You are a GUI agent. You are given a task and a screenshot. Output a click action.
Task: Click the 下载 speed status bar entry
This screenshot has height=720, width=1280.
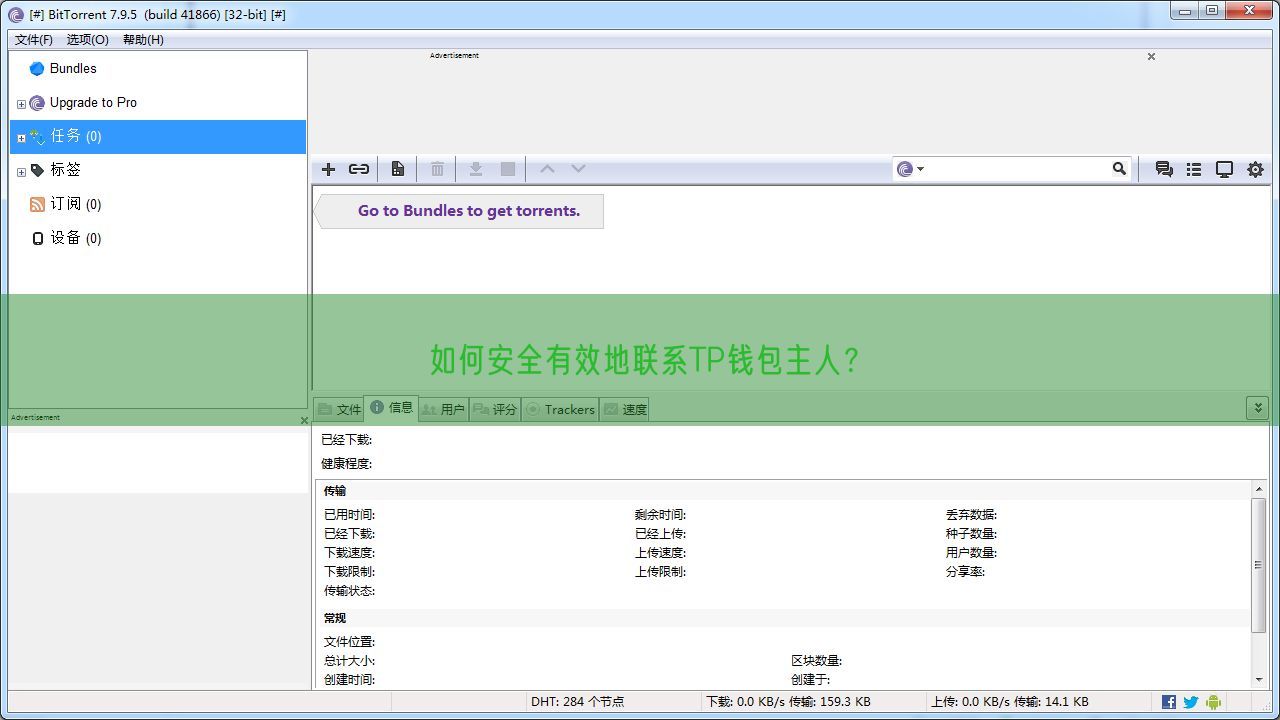tap(788, 702)
